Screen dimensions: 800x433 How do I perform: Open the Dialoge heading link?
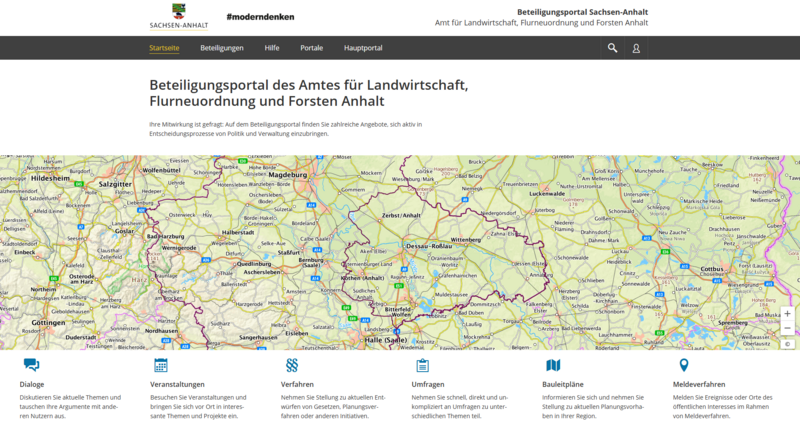tap(32, 385)
